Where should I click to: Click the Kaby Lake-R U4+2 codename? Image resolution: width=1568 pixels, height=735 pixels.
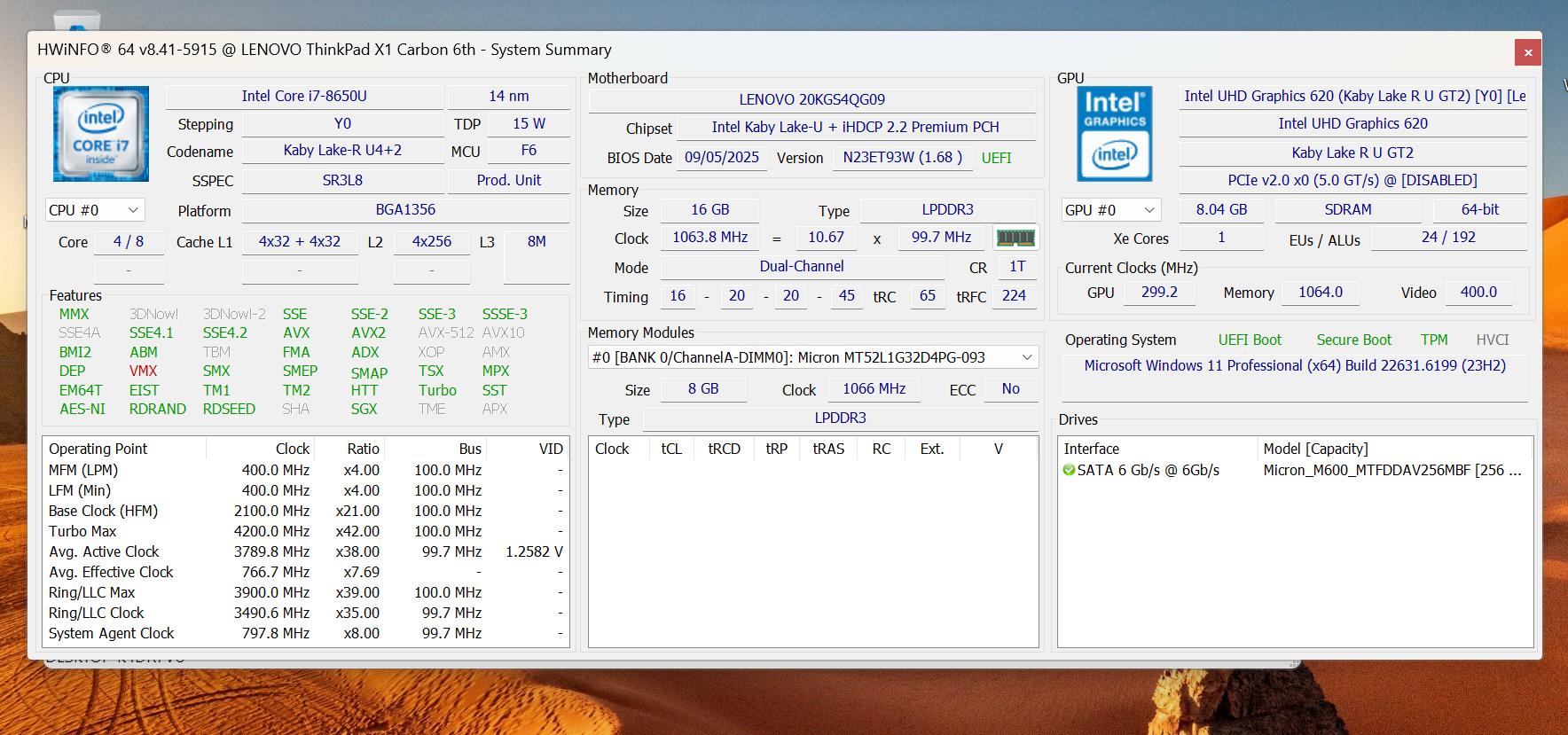pos(342,150)
